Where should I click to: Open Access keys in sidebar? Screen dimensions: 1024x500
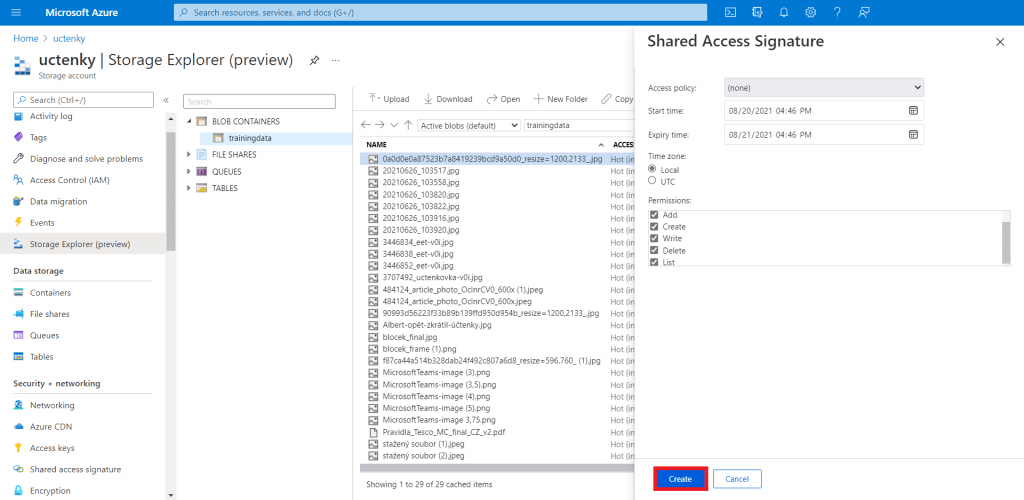[x=51, y=448]
